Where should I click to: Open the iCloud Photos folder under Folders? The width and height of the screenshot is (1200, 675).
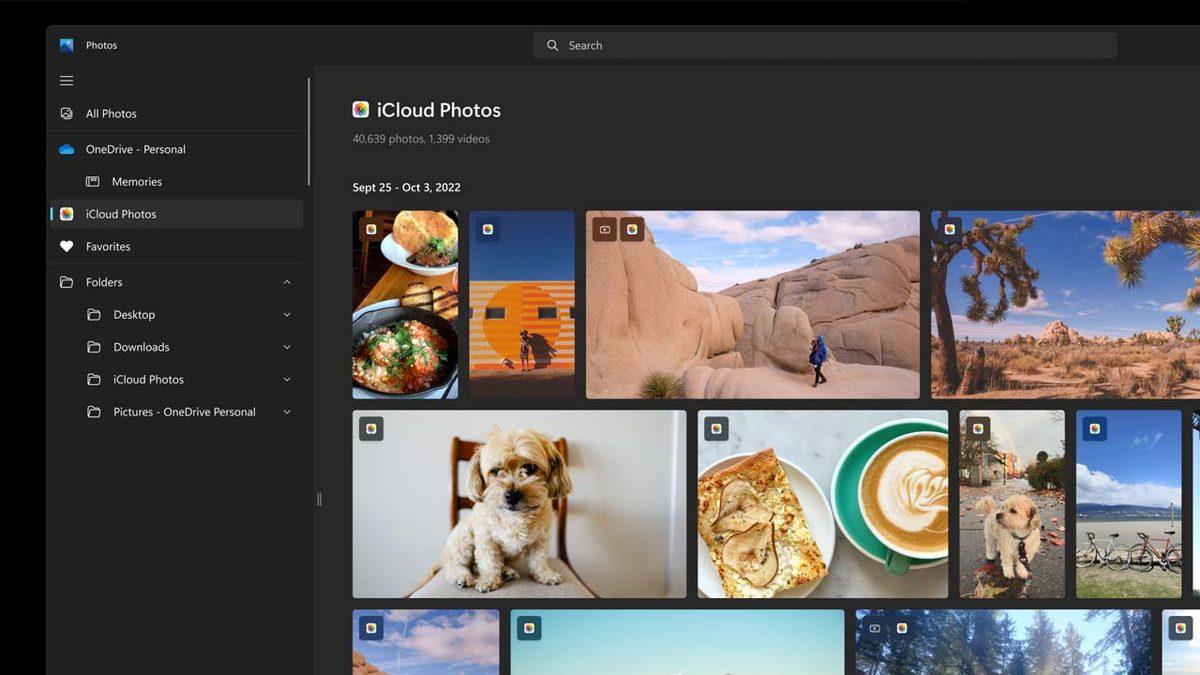(x=148, y=380)
